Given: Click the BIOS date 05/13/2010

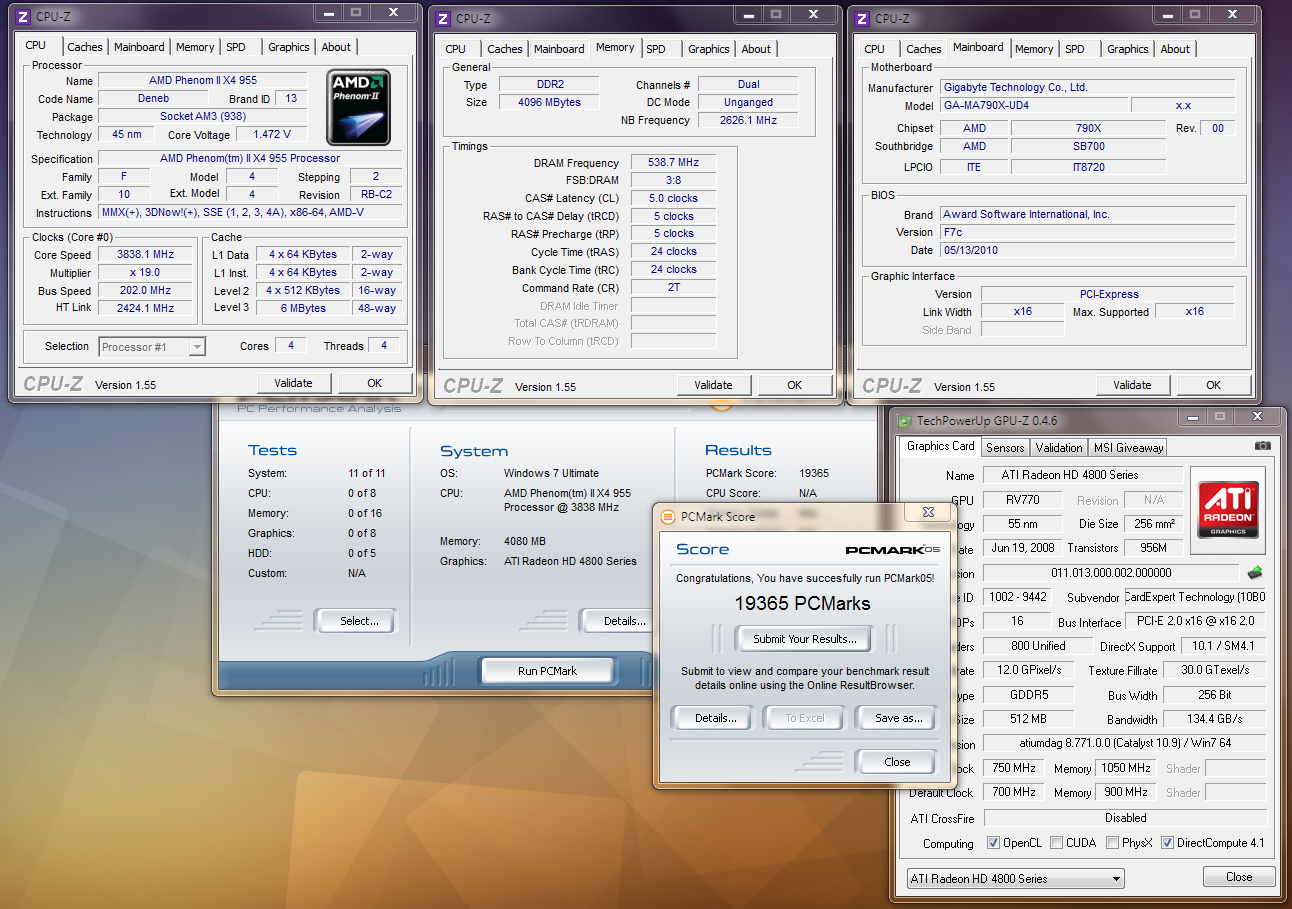Looking at the screenshot, I should point(1088,250).
